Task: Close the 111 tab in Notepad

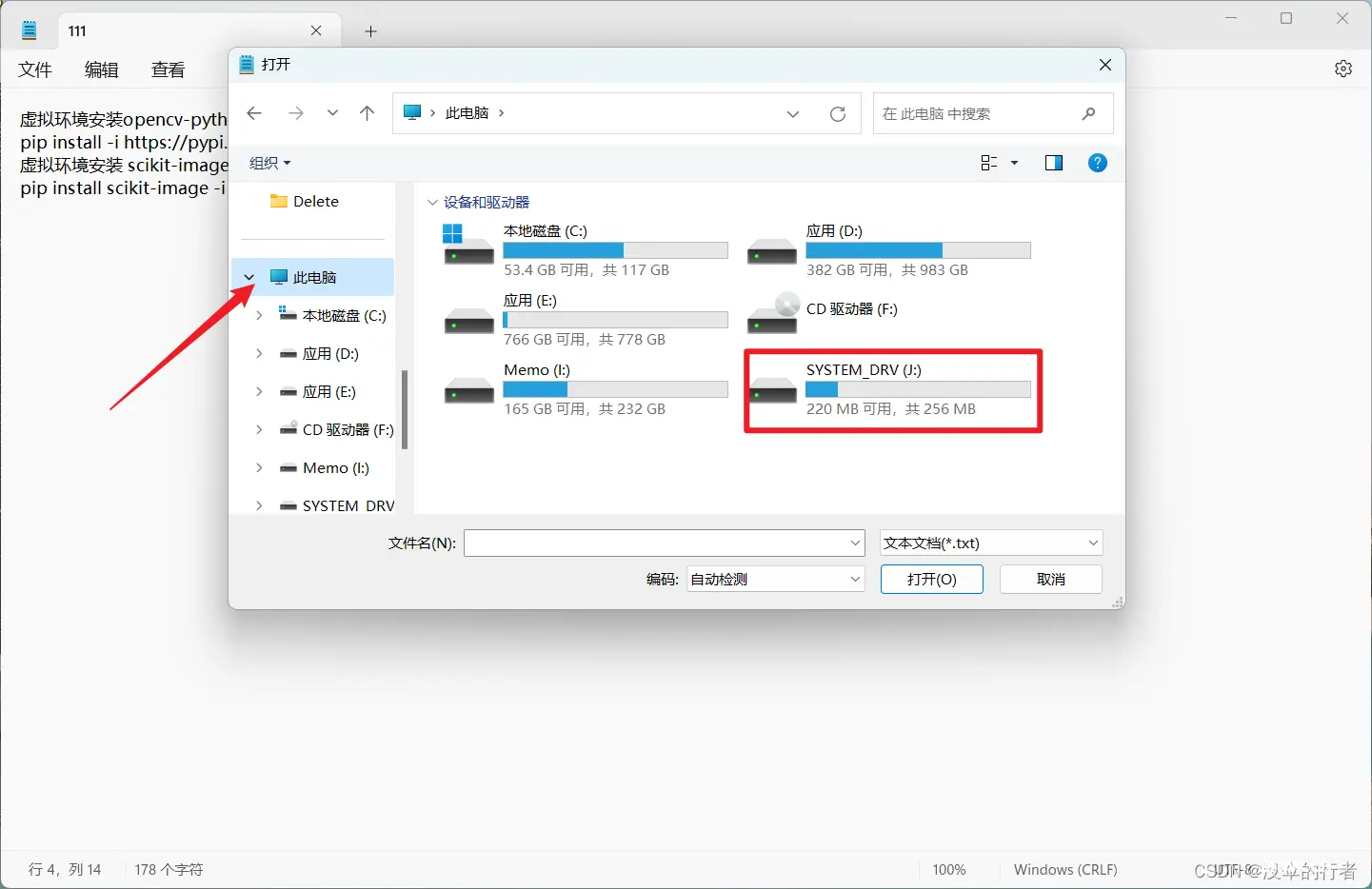Action: (x=316, y=30)
